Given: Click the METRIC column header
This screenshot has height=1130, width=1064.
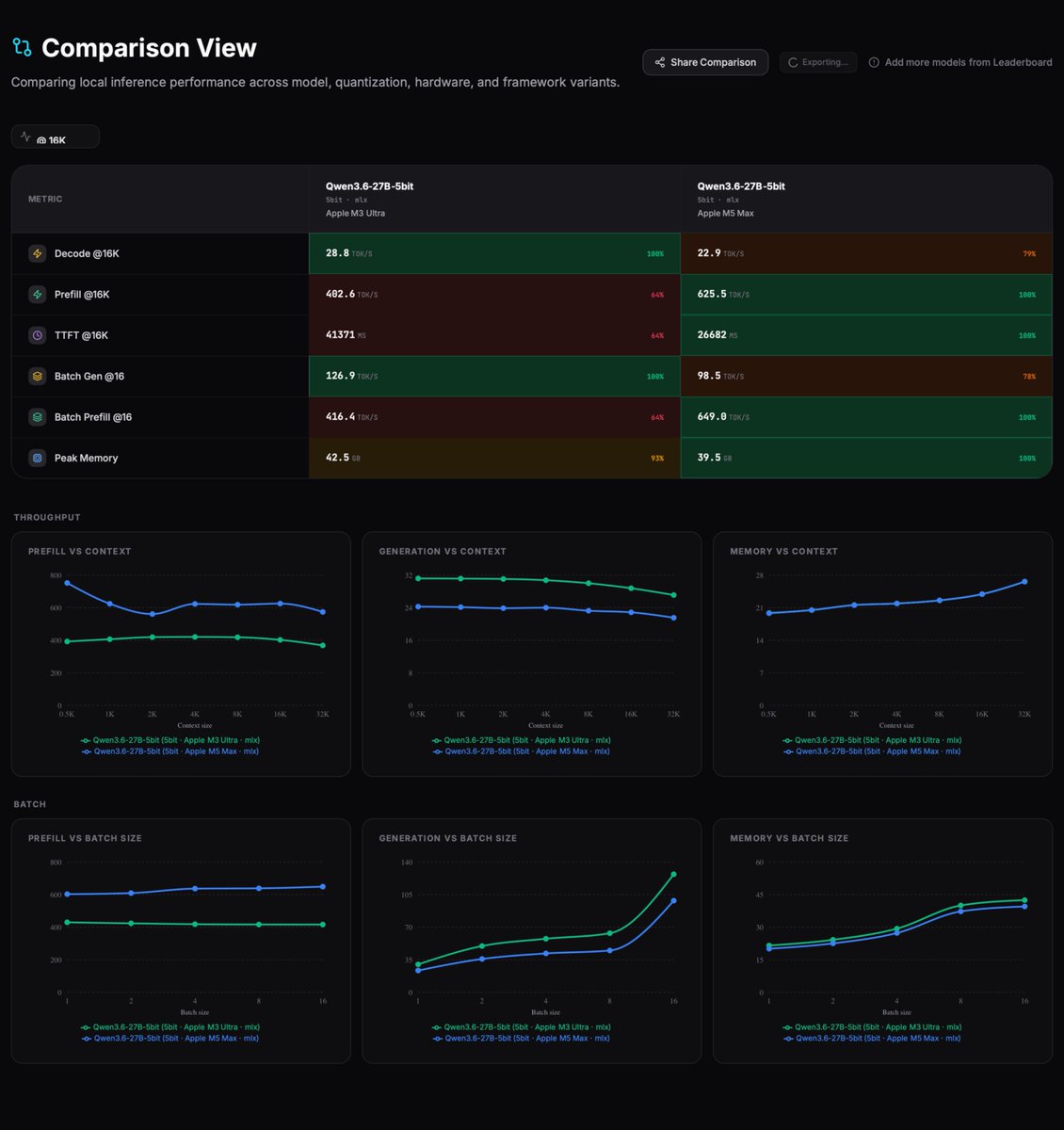Looking at the screenshot, I should click(45, 200).
